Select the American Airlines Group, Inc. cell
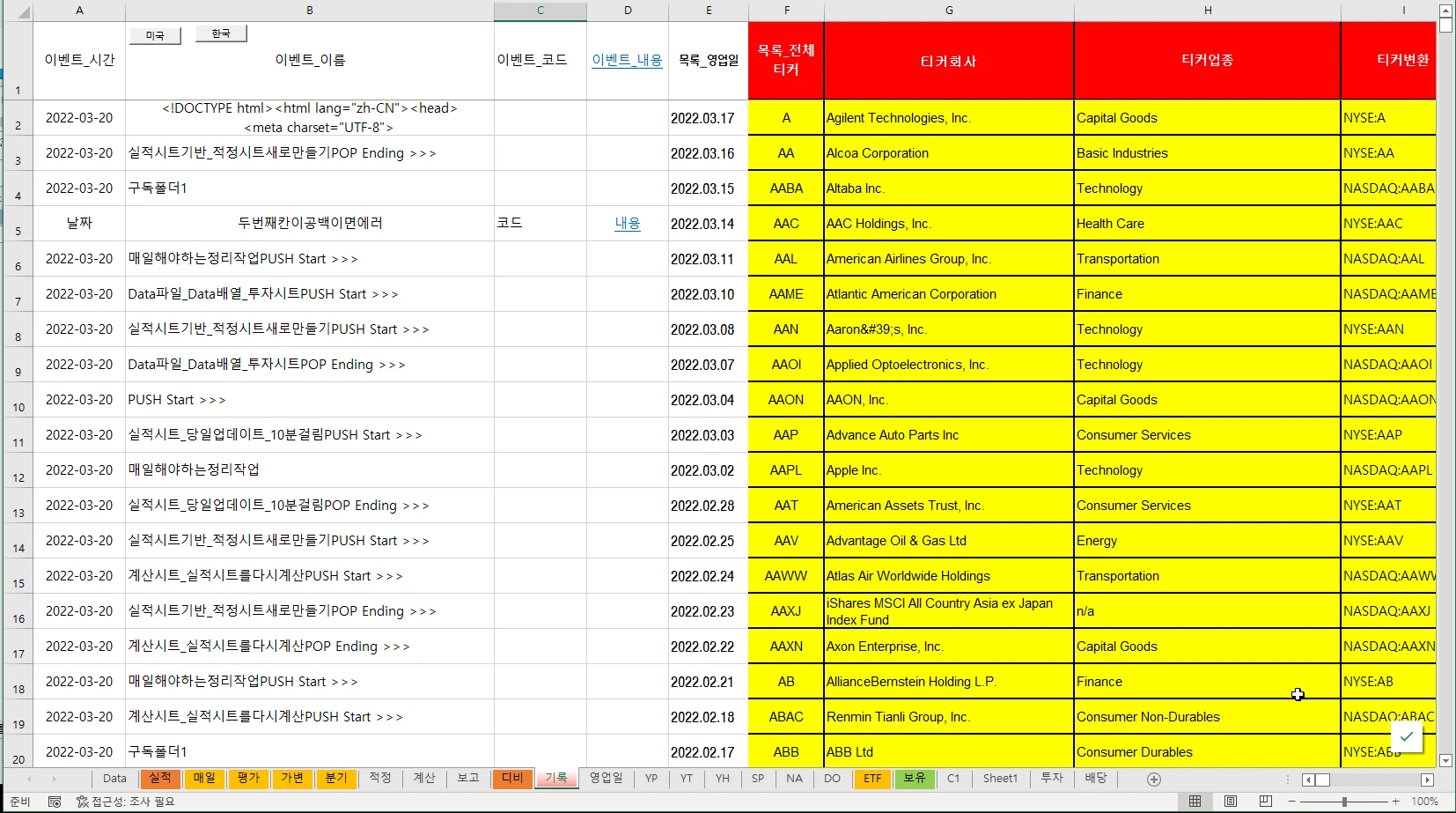The width and height of the screenshot is (1456, 813). pos(949,259)
